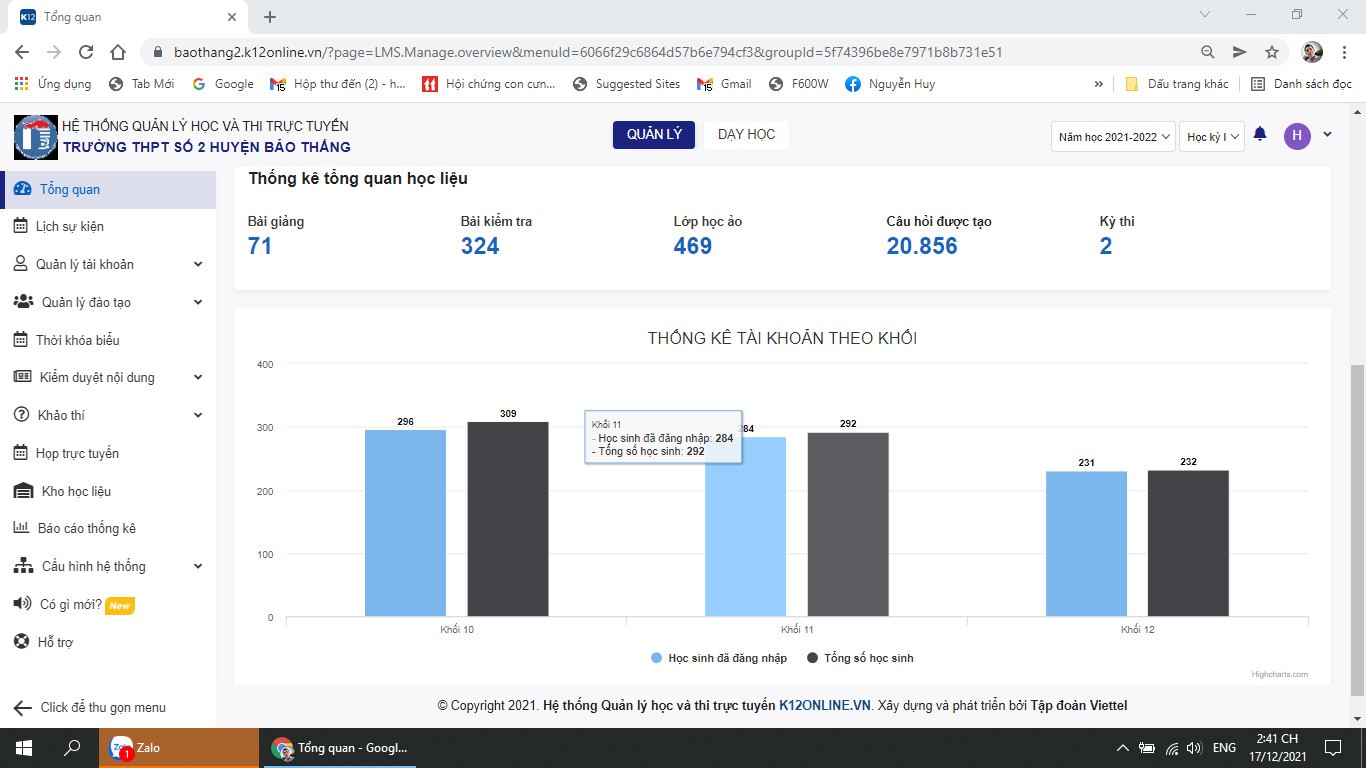This screenshot has height=768, width=1366.
Task: Click the Khối 12 dark total students bar
Action: pos(1188,543)
